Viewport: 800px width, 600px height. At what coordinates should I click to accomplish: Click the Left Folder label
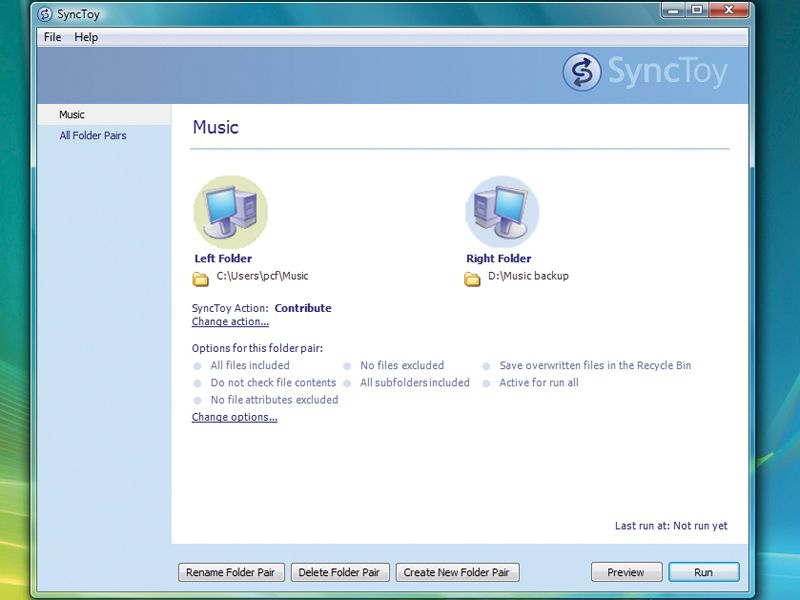click(223, 259)
